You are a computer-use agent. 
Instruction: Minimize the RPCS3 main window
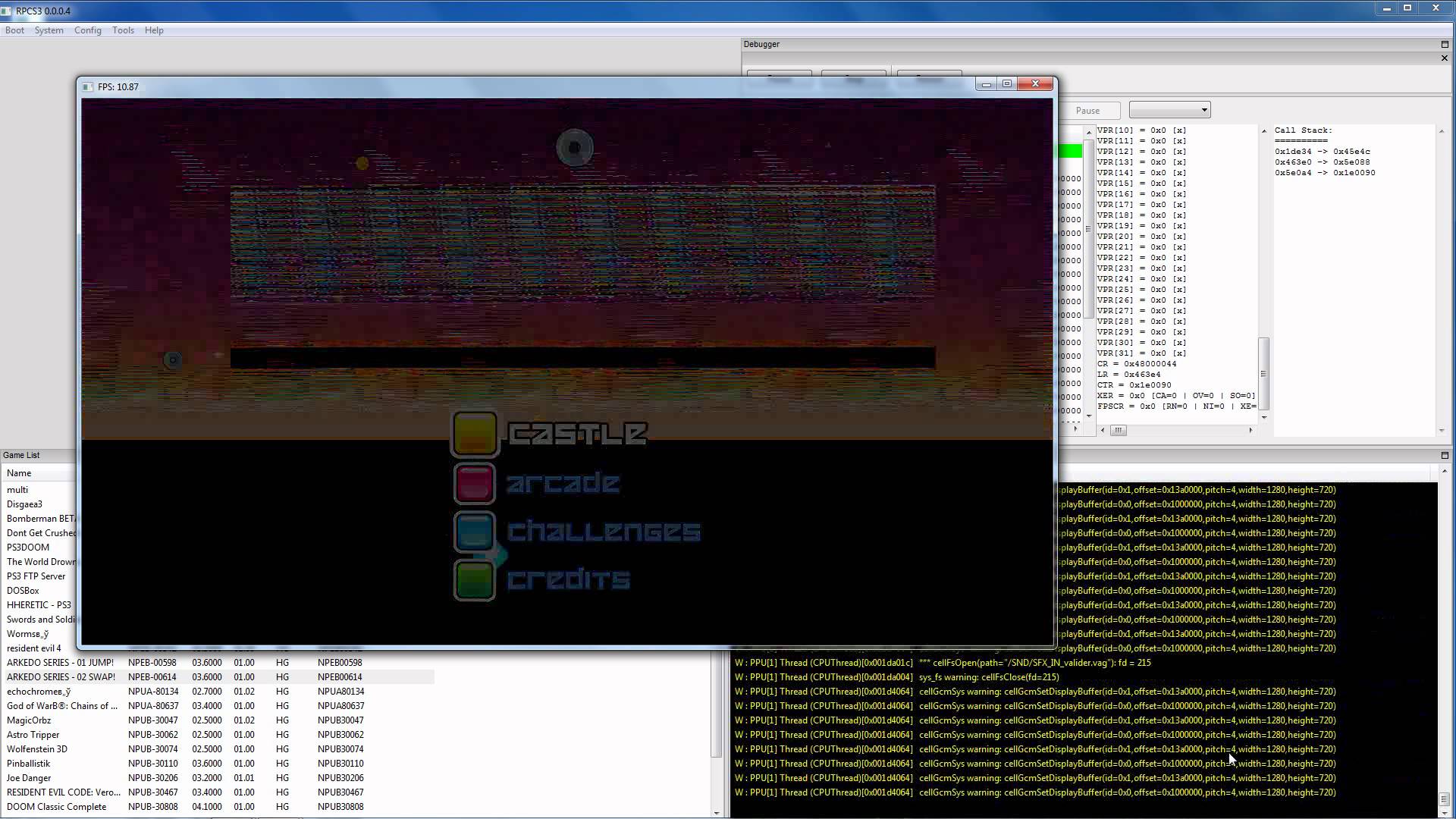click(1386, 8)
